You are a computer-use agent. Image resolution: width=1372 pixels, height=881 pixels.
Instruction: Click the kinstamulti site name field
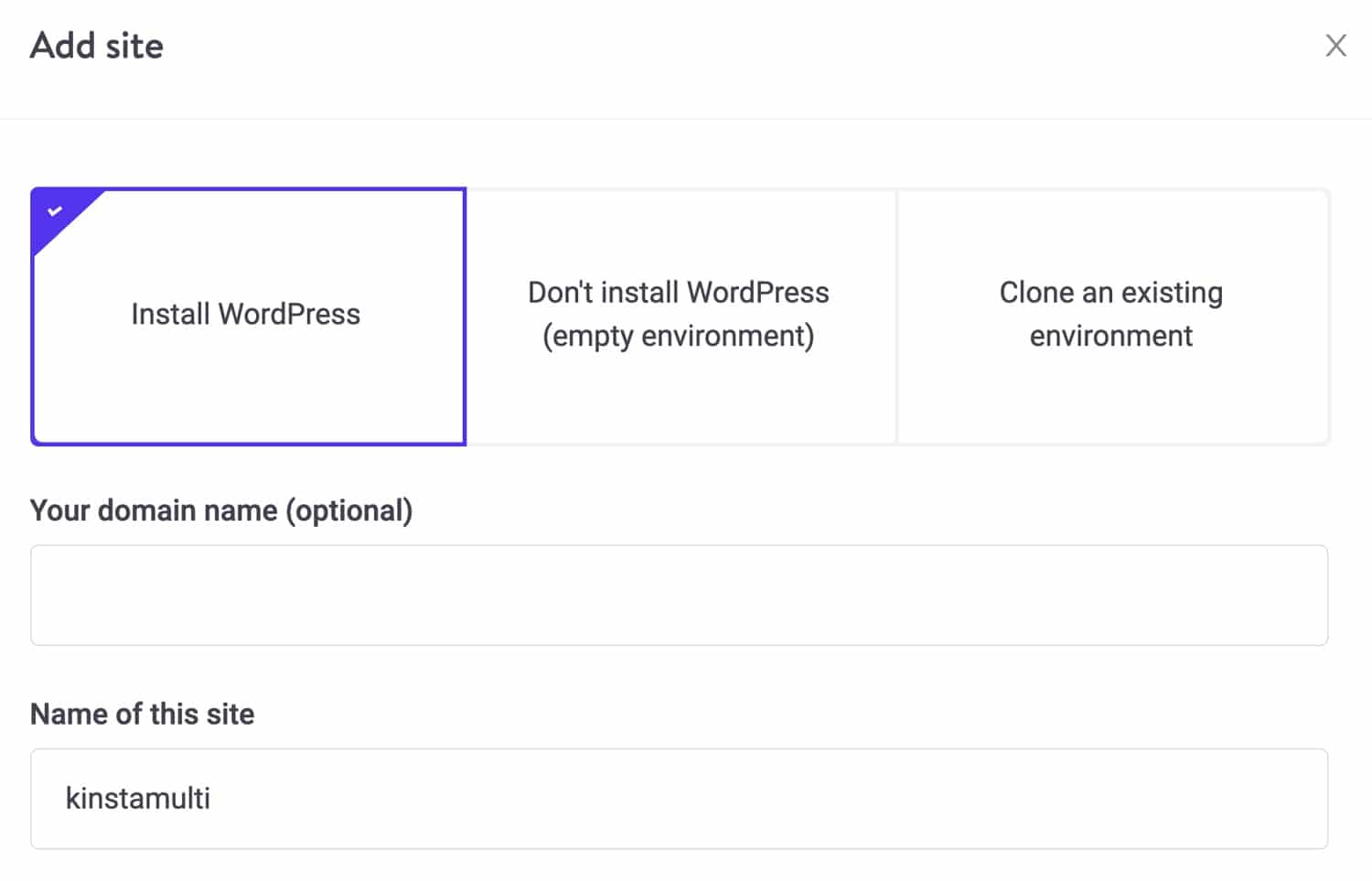click(x=679, y=798)
